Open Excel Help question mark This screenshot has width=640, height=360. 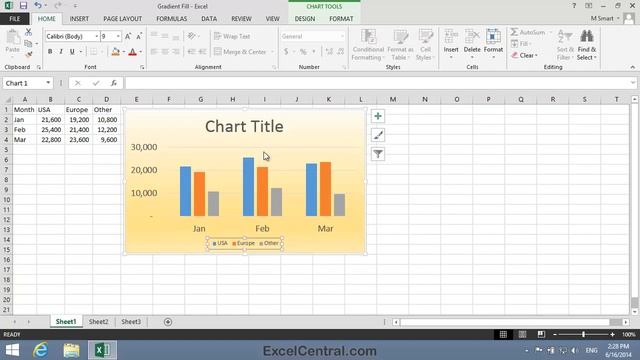coord(574,6)
